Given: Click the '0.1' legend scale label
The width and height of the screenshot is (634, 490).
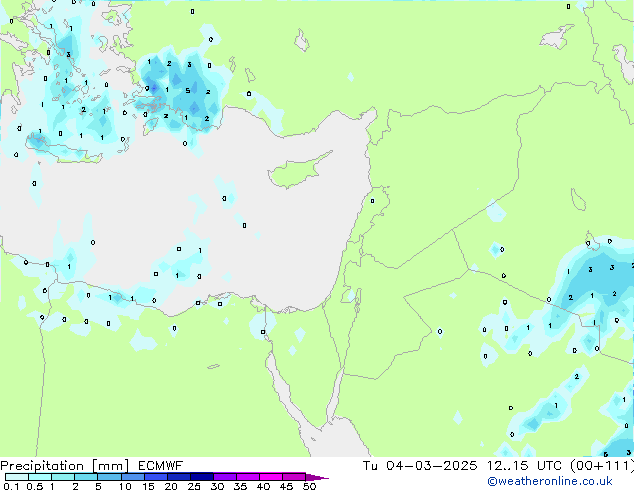Looking at the screenshot, I should pyautogui.click(x=11, y=486).
